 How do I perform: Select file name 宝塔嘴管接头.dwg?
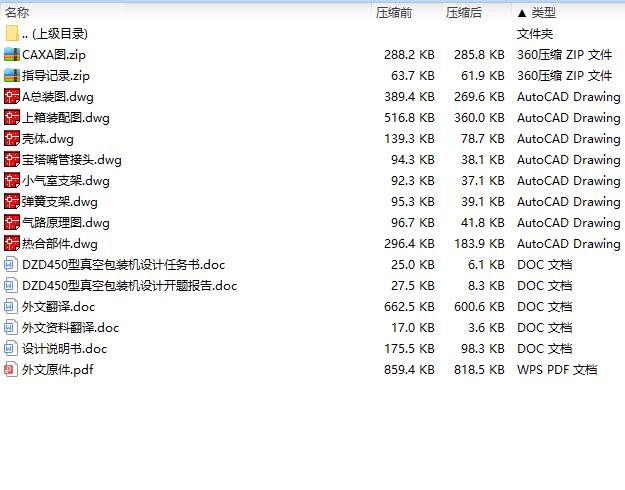[72, 160]
